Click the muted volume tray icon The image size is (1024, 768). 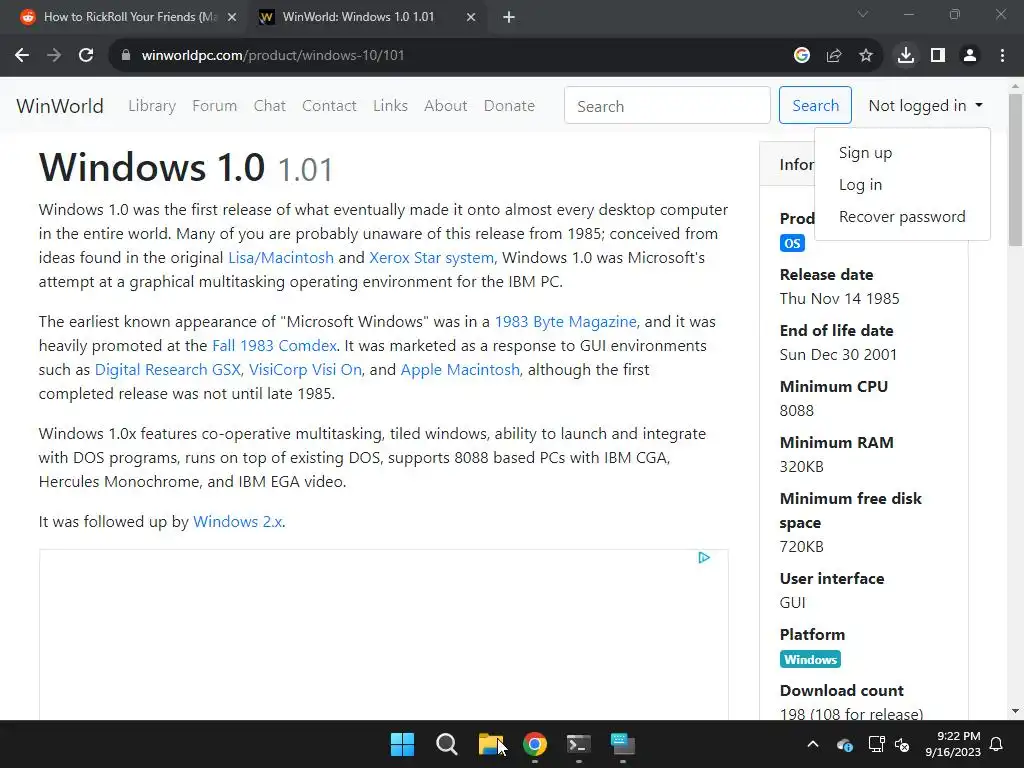(x=903, y=744)
